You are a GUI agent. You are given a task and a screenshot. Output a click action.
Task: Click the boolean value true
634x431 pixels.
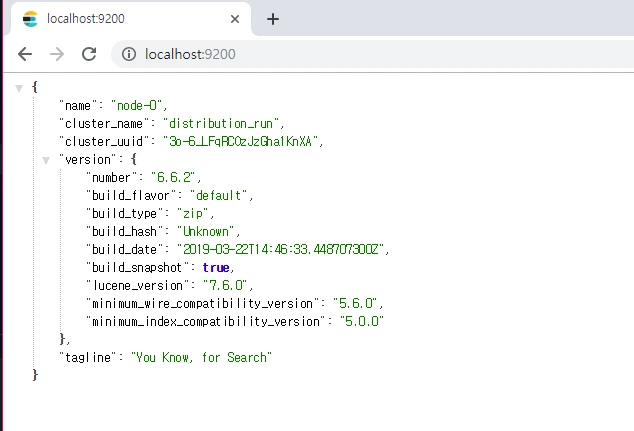click(x=216, y=267)
